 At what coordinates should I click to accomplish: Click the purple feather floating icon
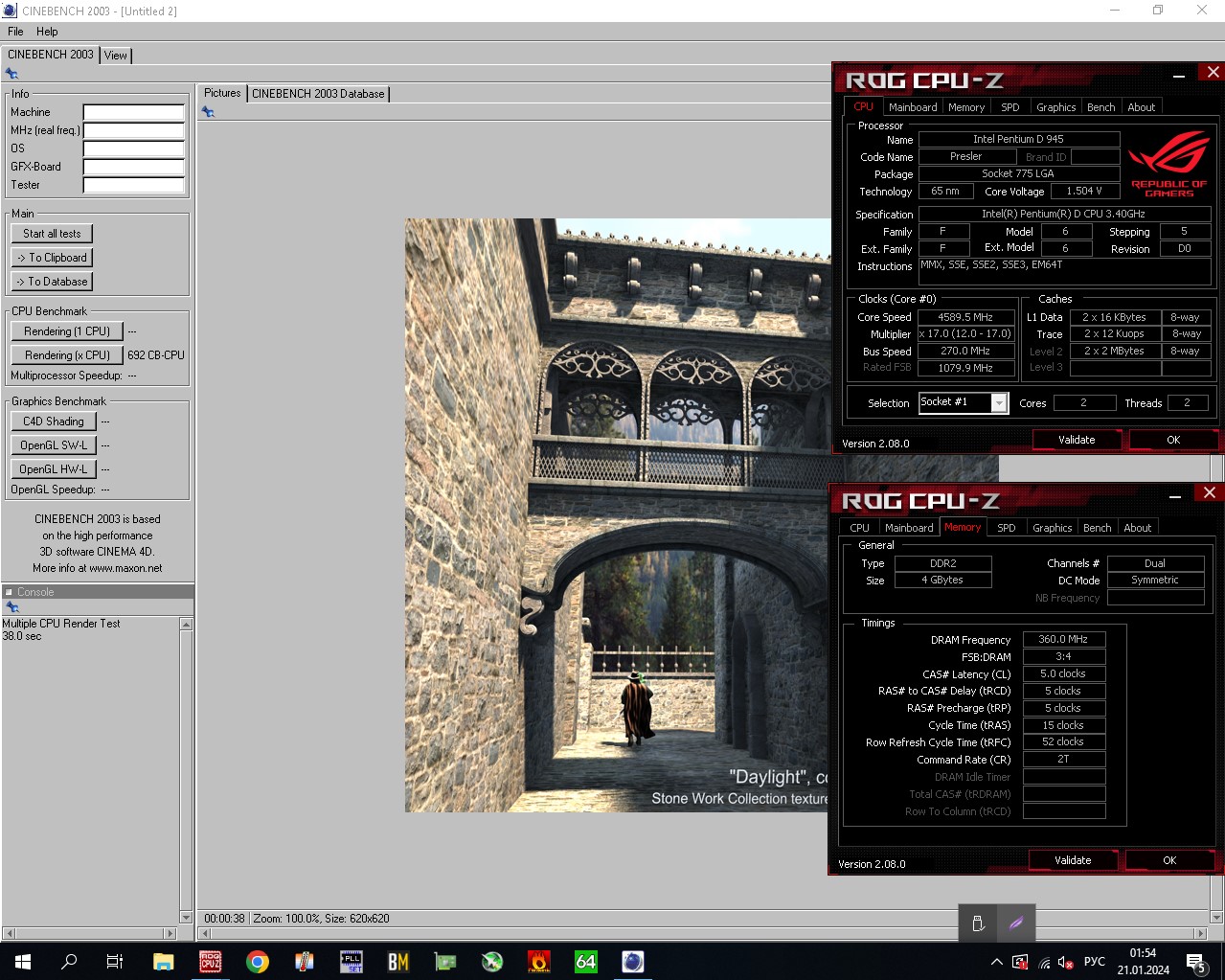click(1015, 923)
